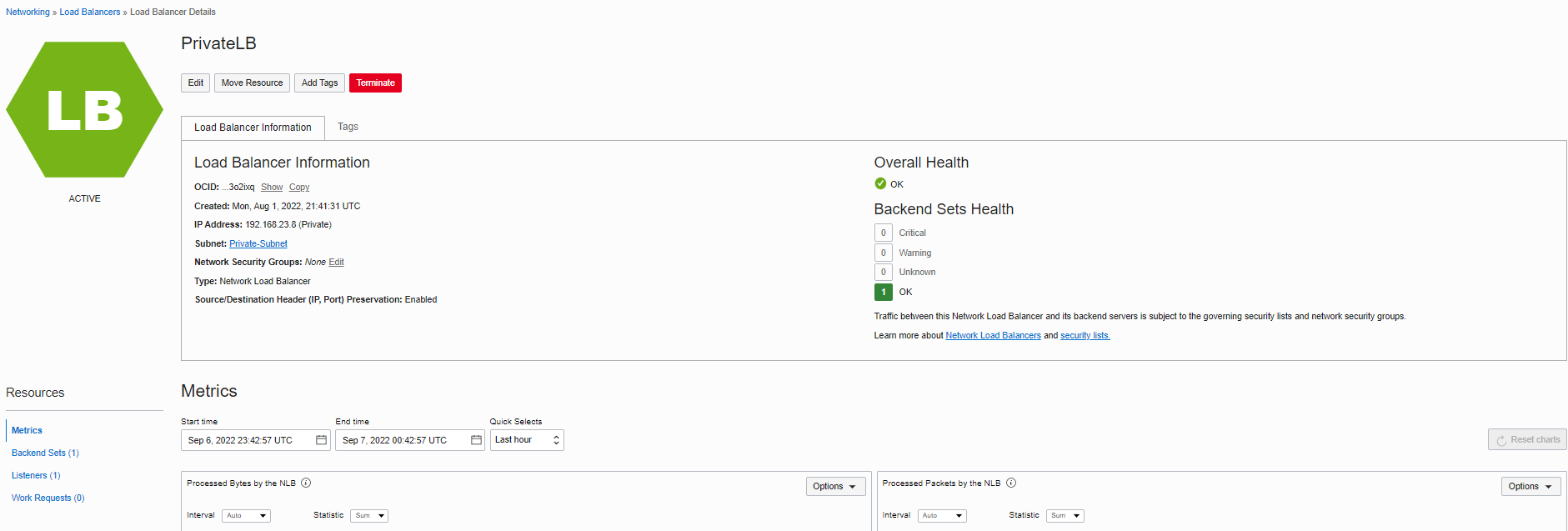Open Work Requests (0) resource
This screenshot has height=531, width=1568.
tap(48, 498)
